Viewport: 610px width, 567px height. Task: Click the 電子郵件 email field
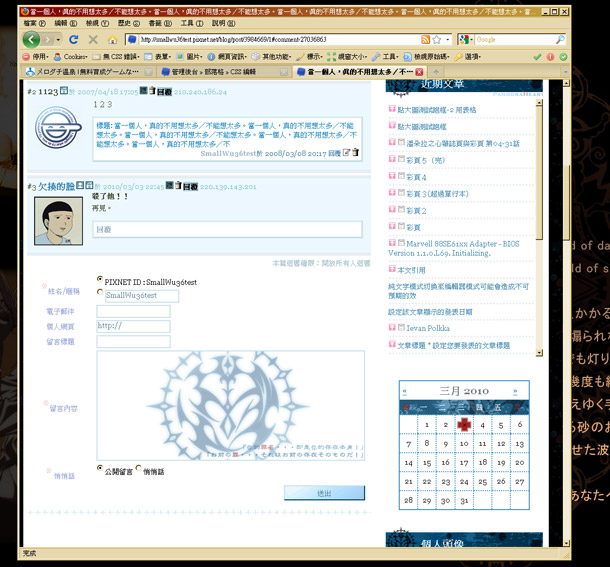click(x=133, y=311)
